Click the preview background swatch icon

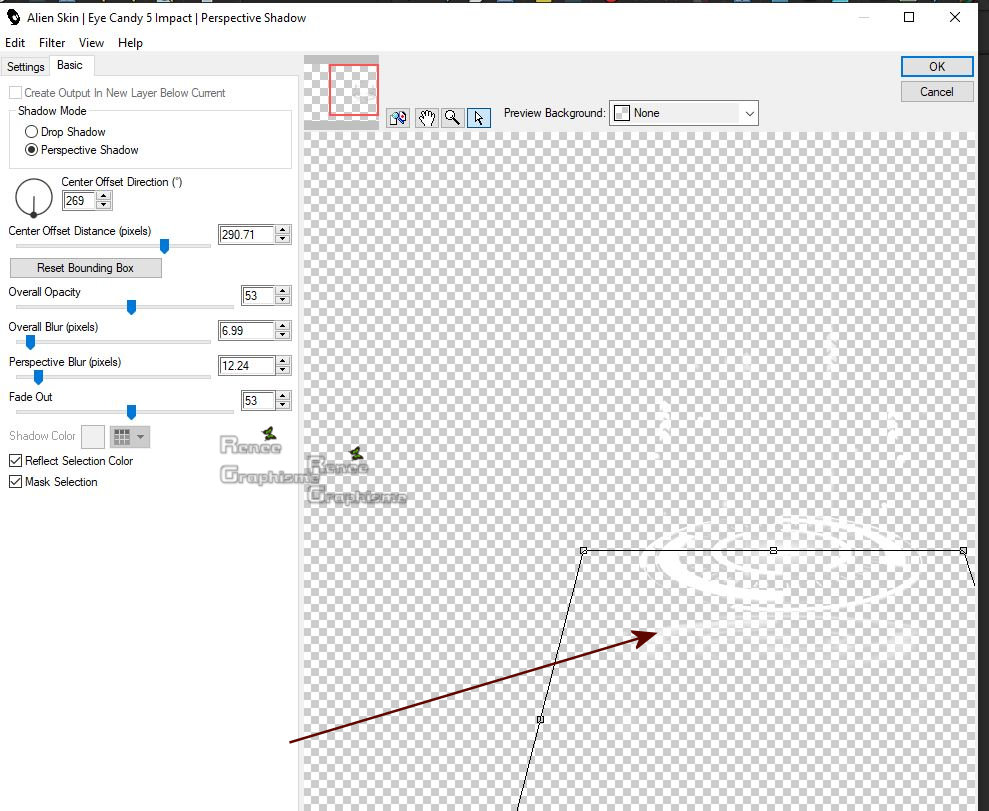pos(622,113)
